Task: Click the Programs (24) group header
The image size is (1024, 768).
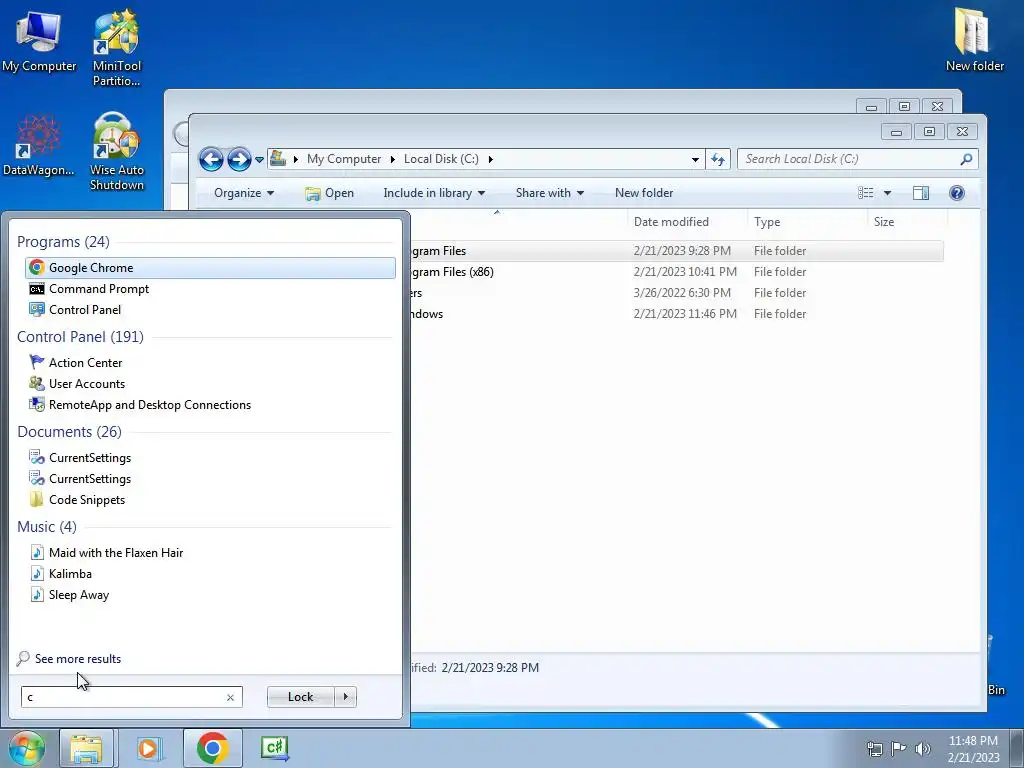Action: tap(63, 242)
